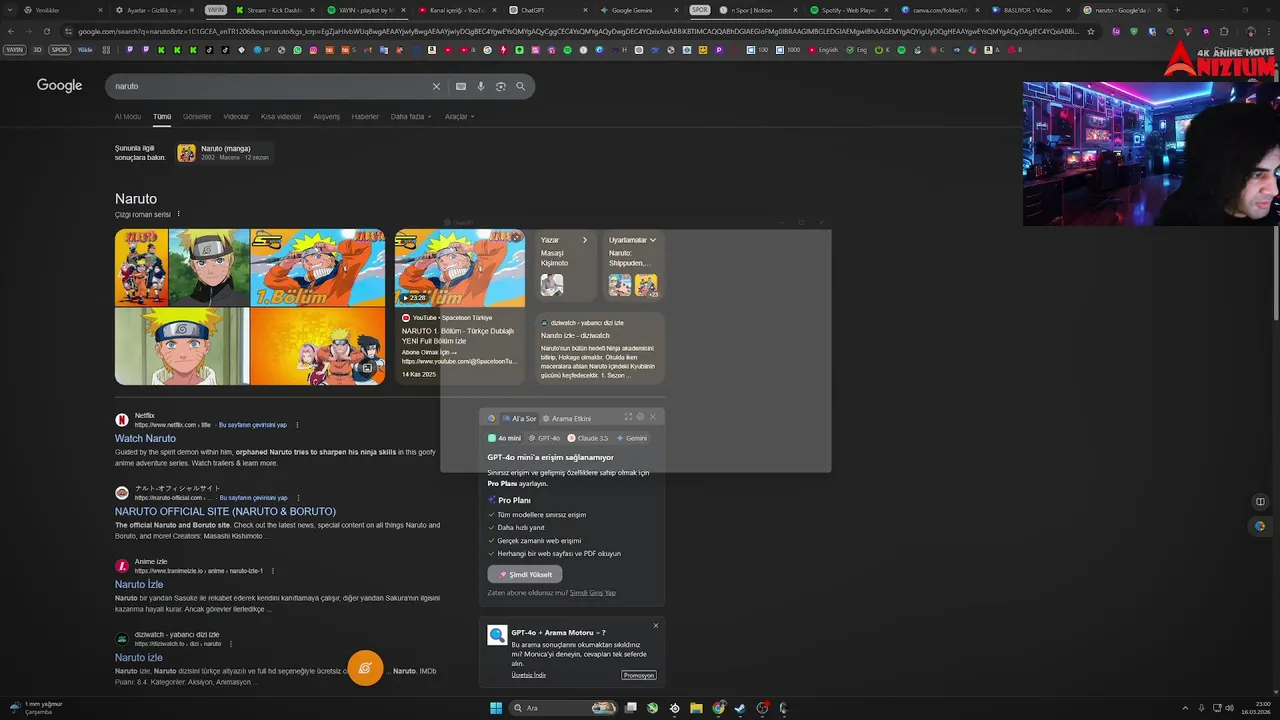Screen dimensions: 1280x720
Task: Click the orange Naruto floating icon
Action: click(x=365, y=668)
